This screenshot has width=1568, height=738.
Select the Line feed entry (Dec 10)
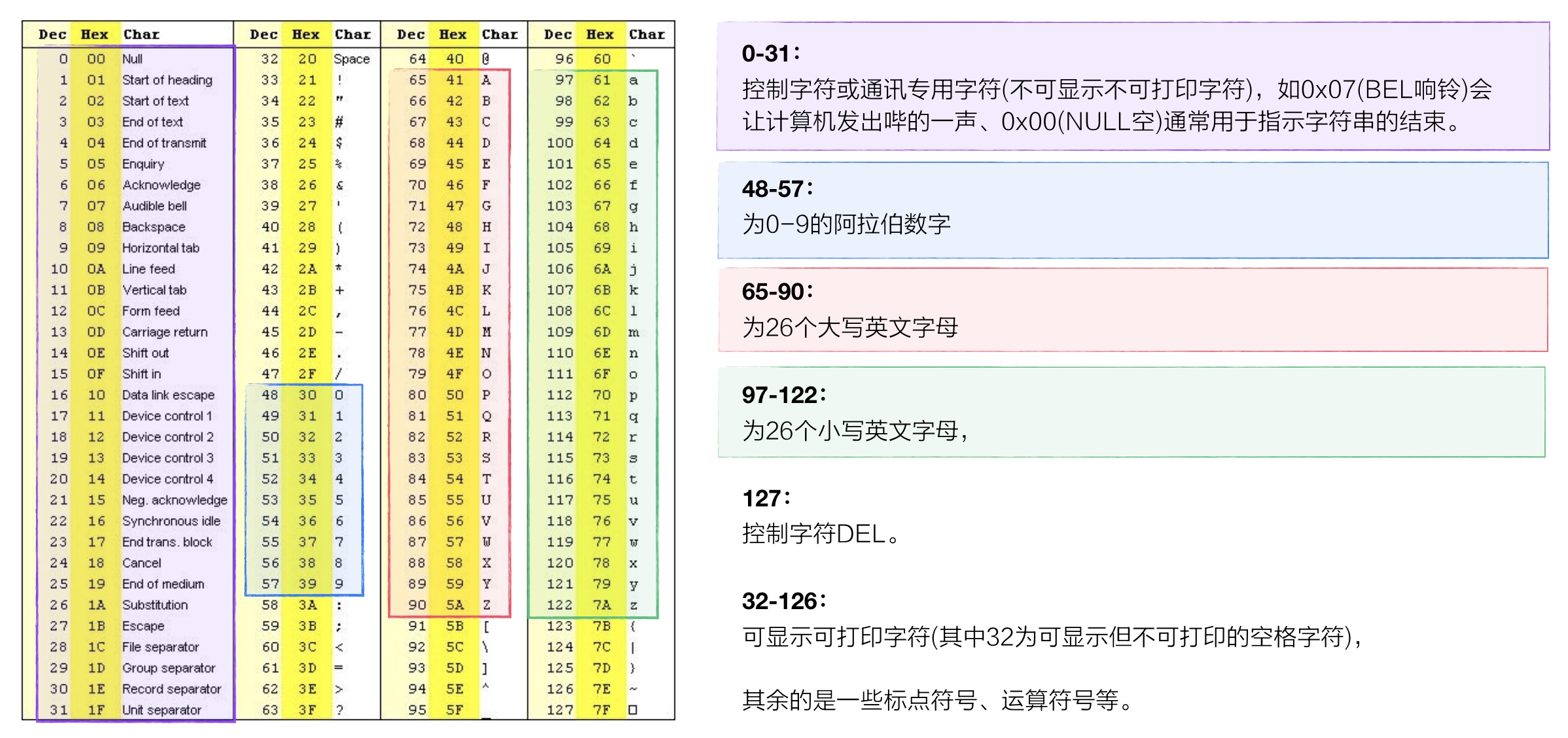(148, 269)
